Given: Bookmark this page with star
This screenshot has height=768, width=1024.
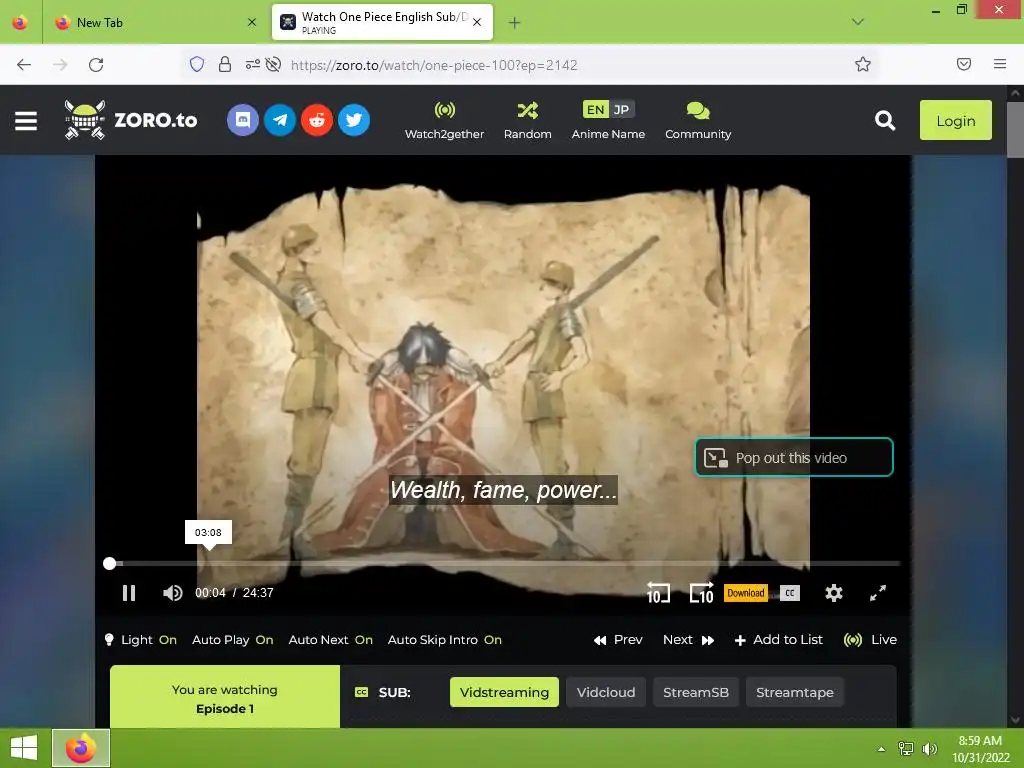Looking at the screenshot, I should pyautogui.click(x=863, y=64).
